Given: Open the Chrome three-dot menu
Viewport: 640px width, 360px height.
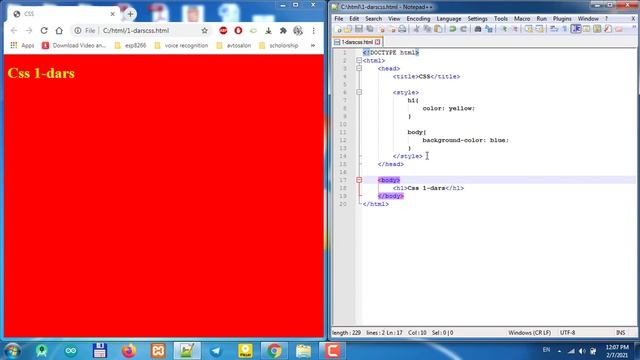Looking at the screenshot, I should pos(313,31).
